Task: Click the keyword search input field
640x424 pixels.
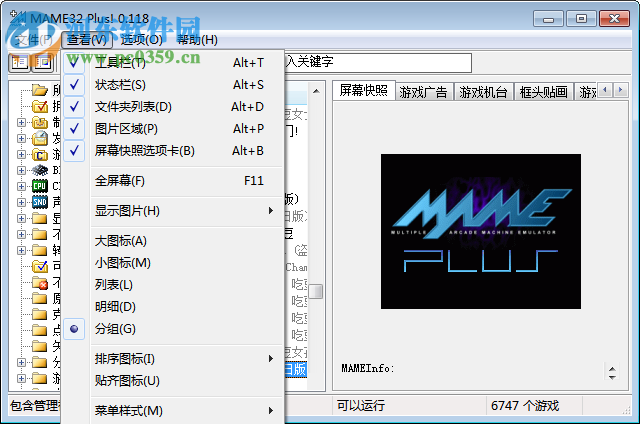Action: [378, 62]
